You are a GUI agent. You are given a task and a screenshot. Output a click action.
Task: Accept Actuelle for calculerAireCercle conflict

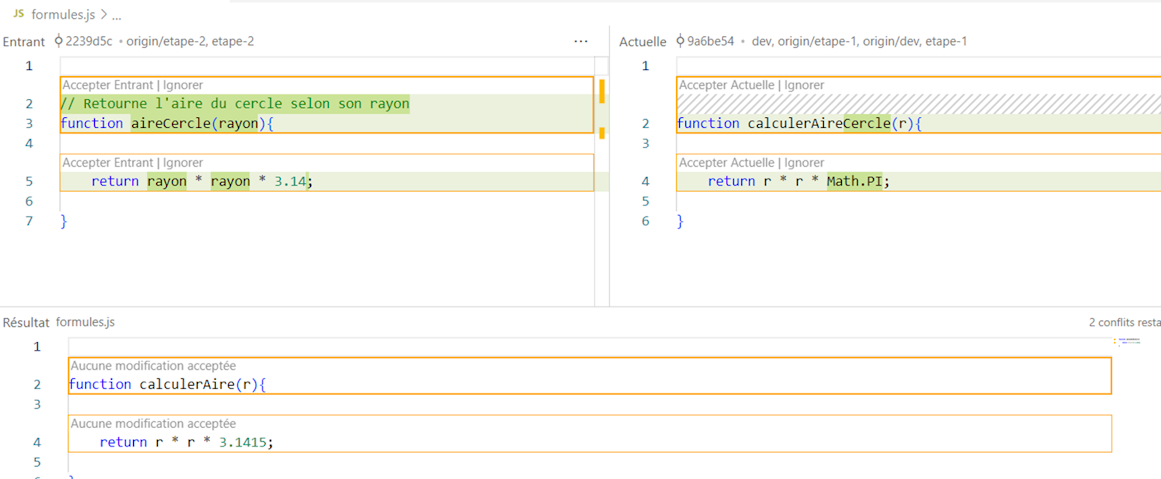pos(726,85)
